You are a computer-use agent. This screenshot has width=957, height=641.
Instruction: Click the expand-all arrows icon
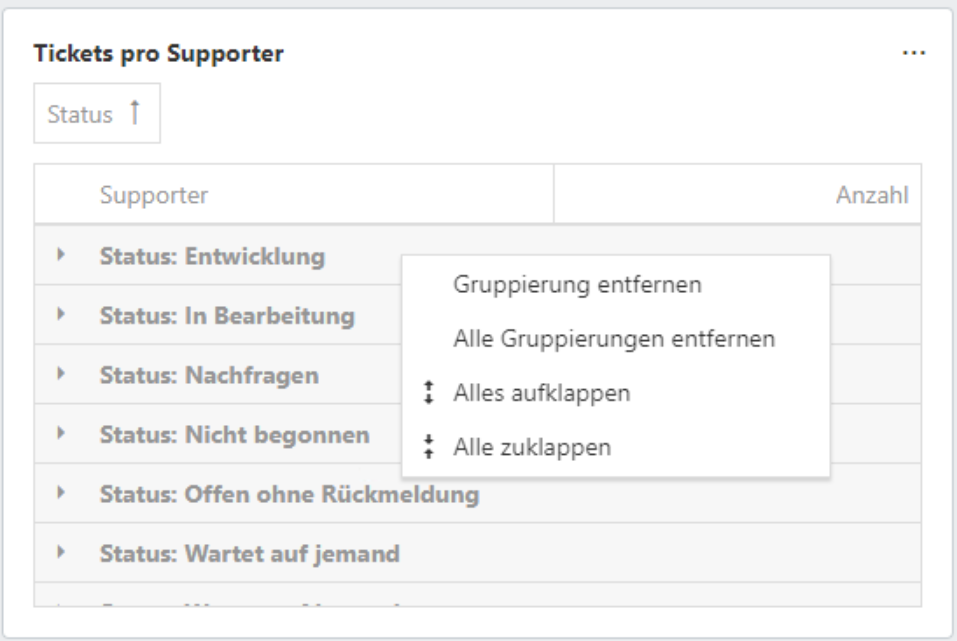(x=430, y=394)
